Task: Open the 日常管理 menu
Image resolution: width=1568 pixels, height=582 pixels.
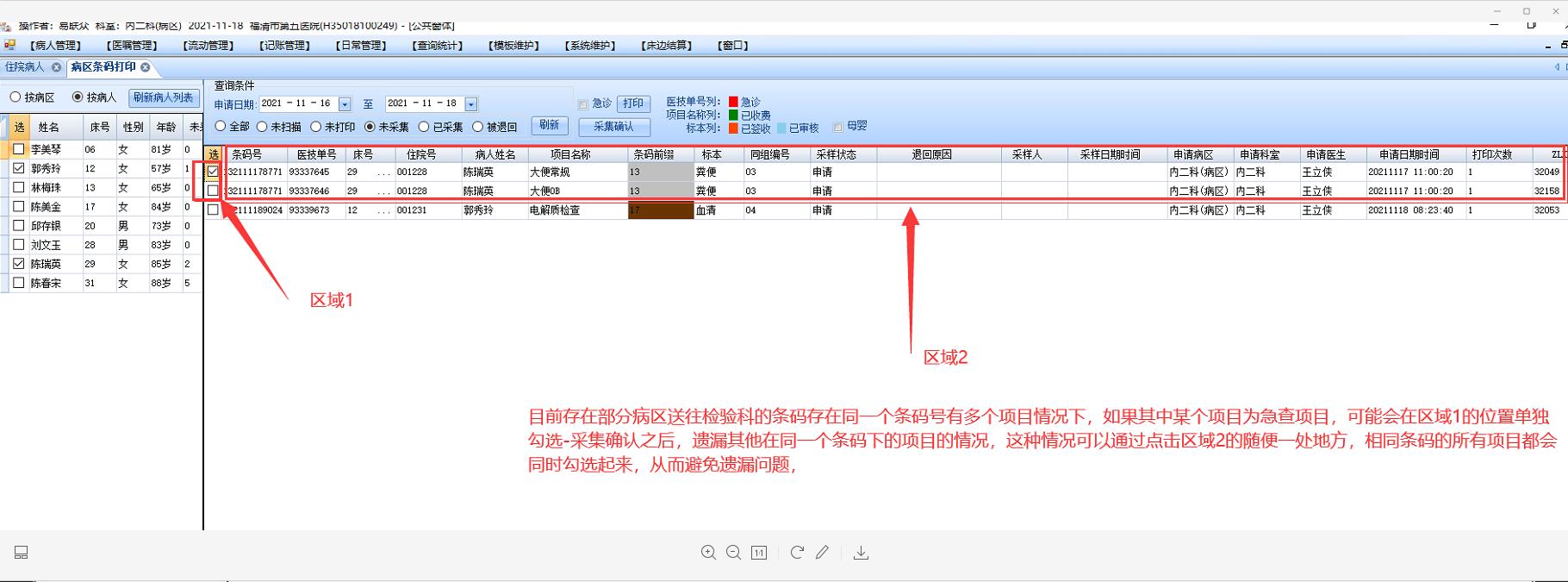Action: tap(362, 46)
